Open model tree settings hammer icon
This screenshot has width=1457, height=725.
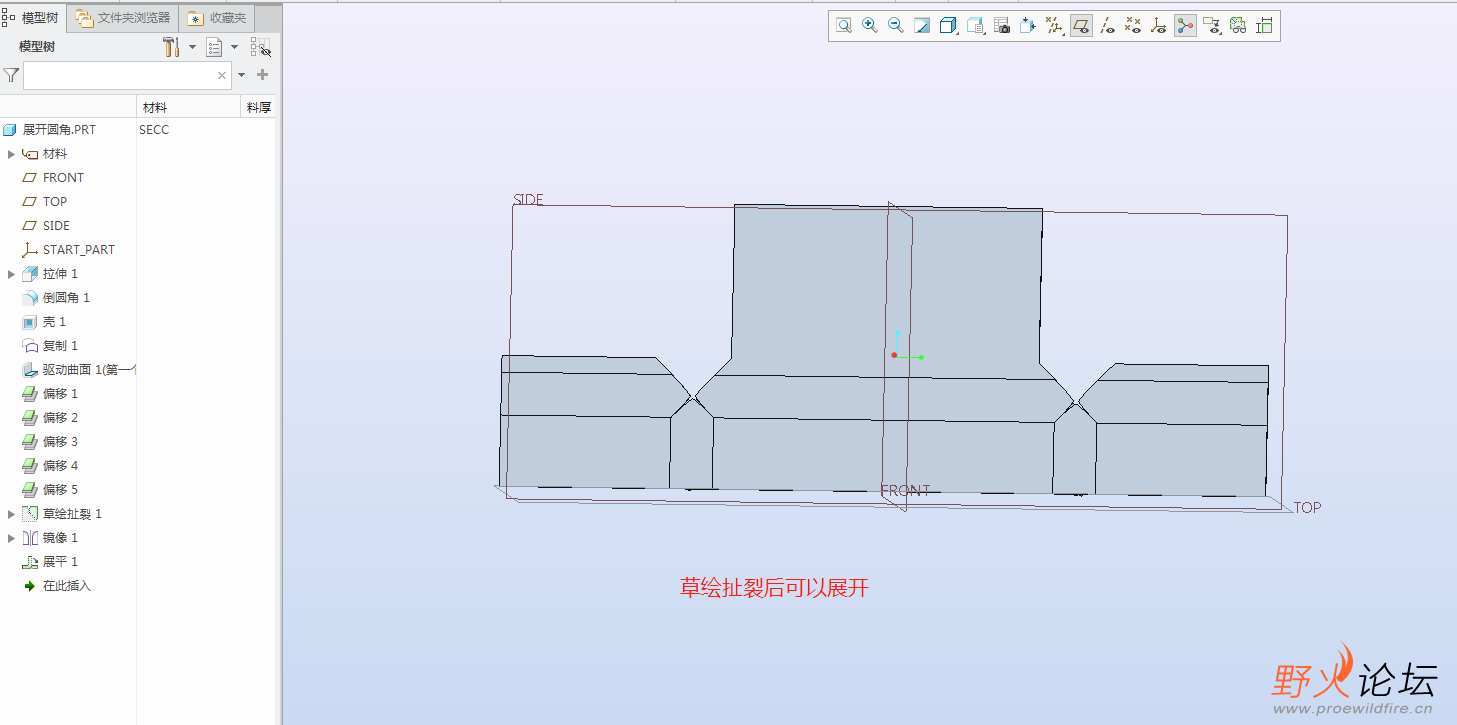click(170, 47)
